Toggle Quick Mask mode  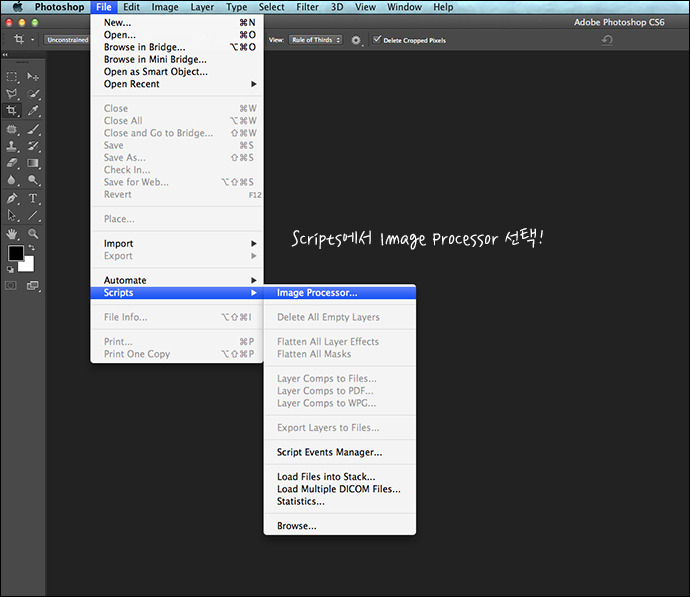coord(11,286)
